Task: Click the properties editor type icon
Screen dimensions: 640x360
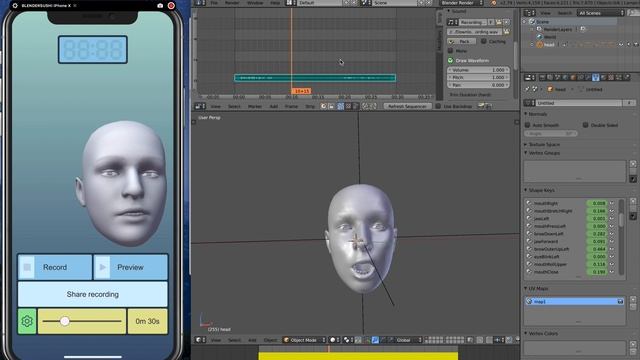Action: (530, 77)
